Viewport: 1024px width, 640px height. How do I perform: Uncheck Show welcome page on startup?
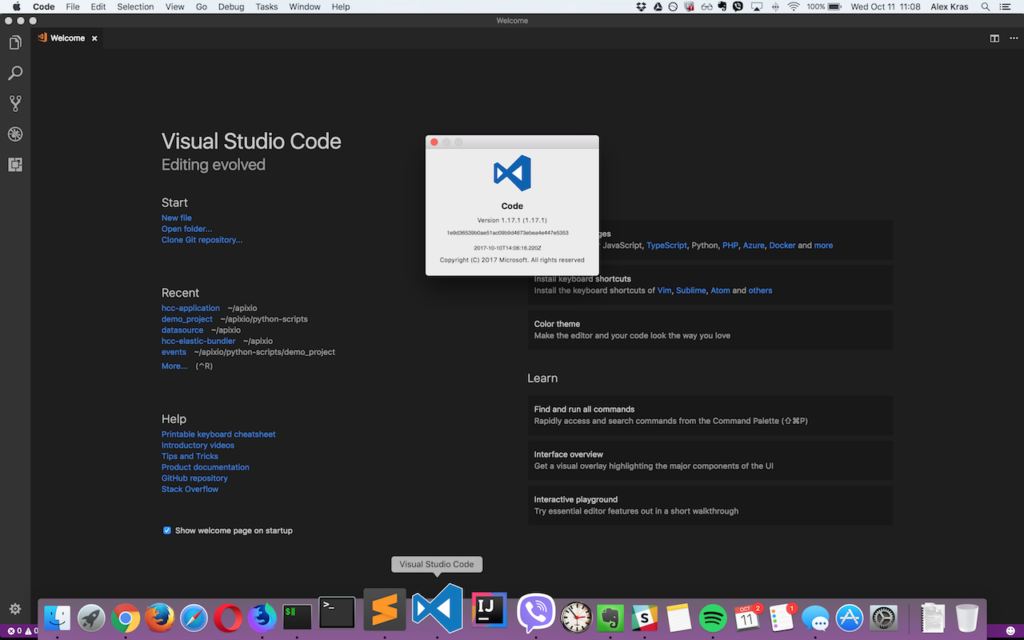pyautogui.click(x=167, y=530)
